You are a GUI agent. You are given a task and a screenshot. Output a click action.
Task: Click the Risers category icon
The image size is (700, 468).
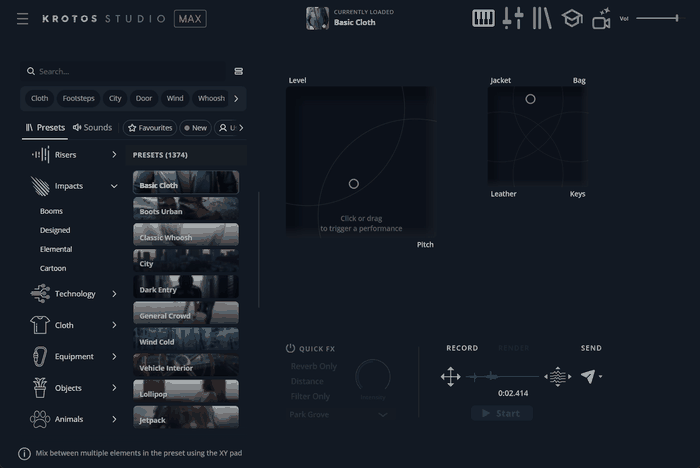40,155
